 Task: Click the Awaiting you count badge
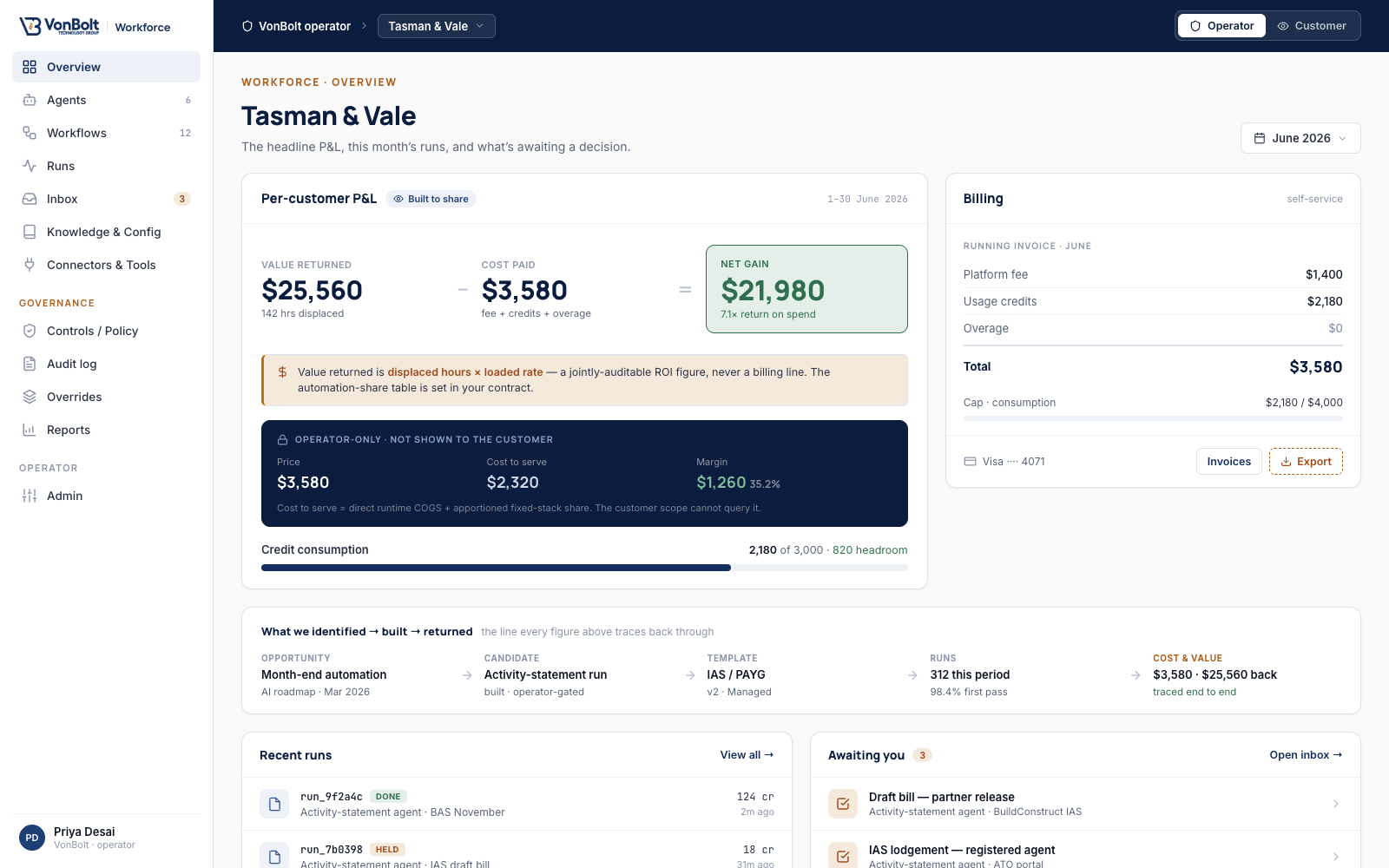(922, 755)
